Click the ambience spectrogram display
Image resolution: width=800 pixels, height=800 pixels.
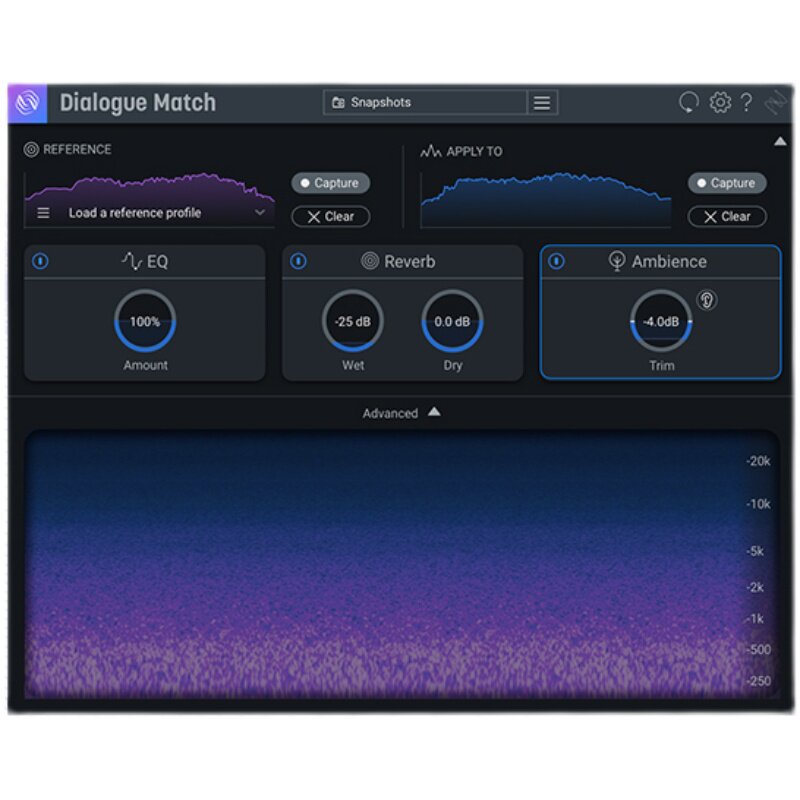pyautogui.click(x=402, y=564)
